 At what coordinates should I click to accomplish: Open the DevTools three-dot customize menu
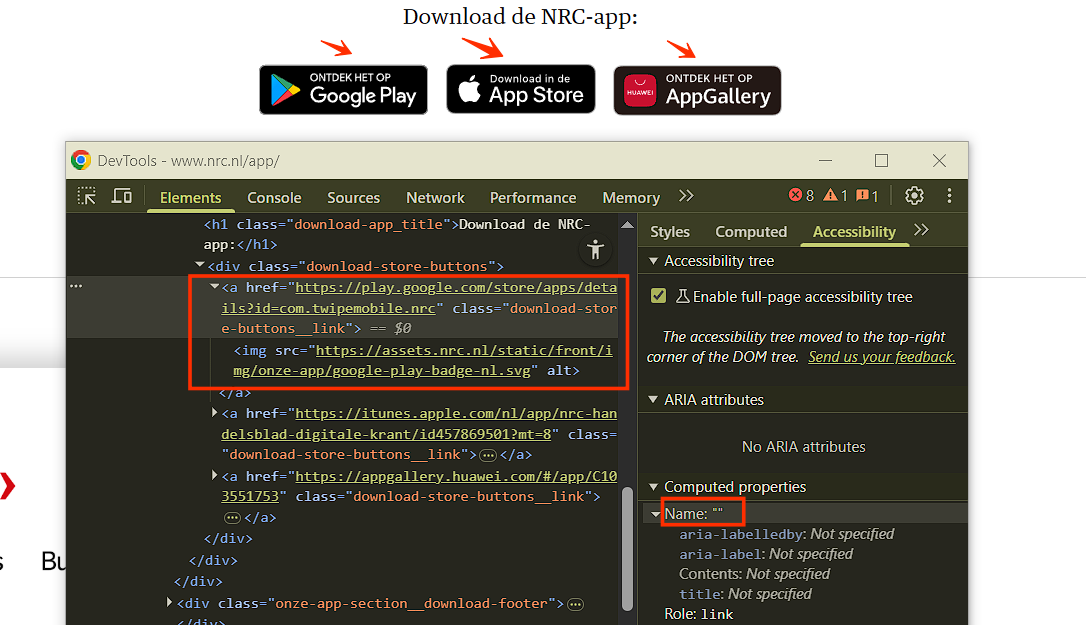pyautogui.click(x=949, y=196)
